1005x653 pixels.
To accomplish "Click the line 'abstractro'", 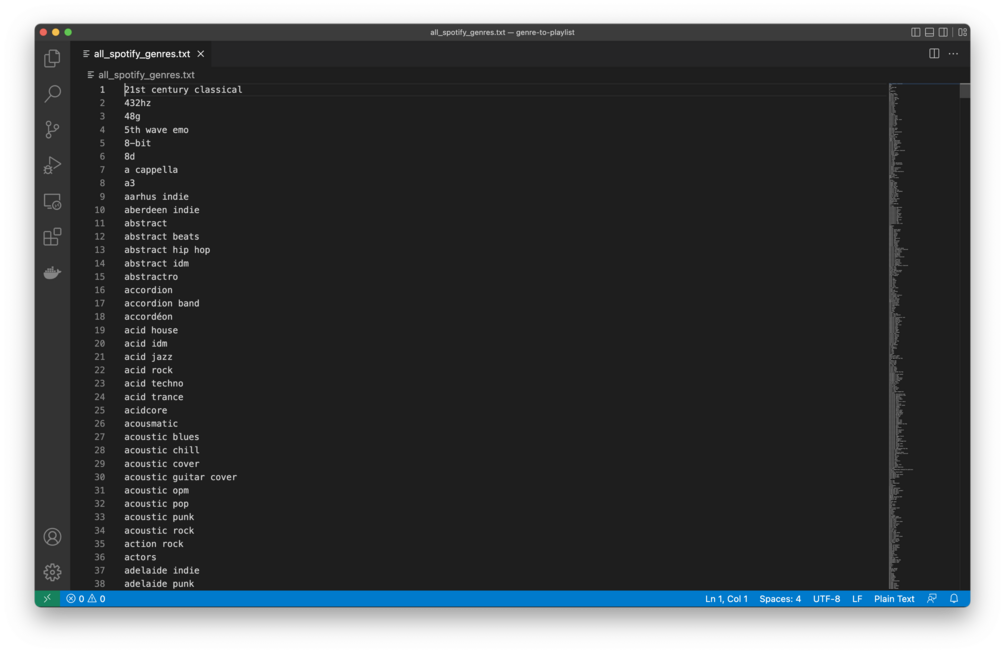I will point(151,277).
